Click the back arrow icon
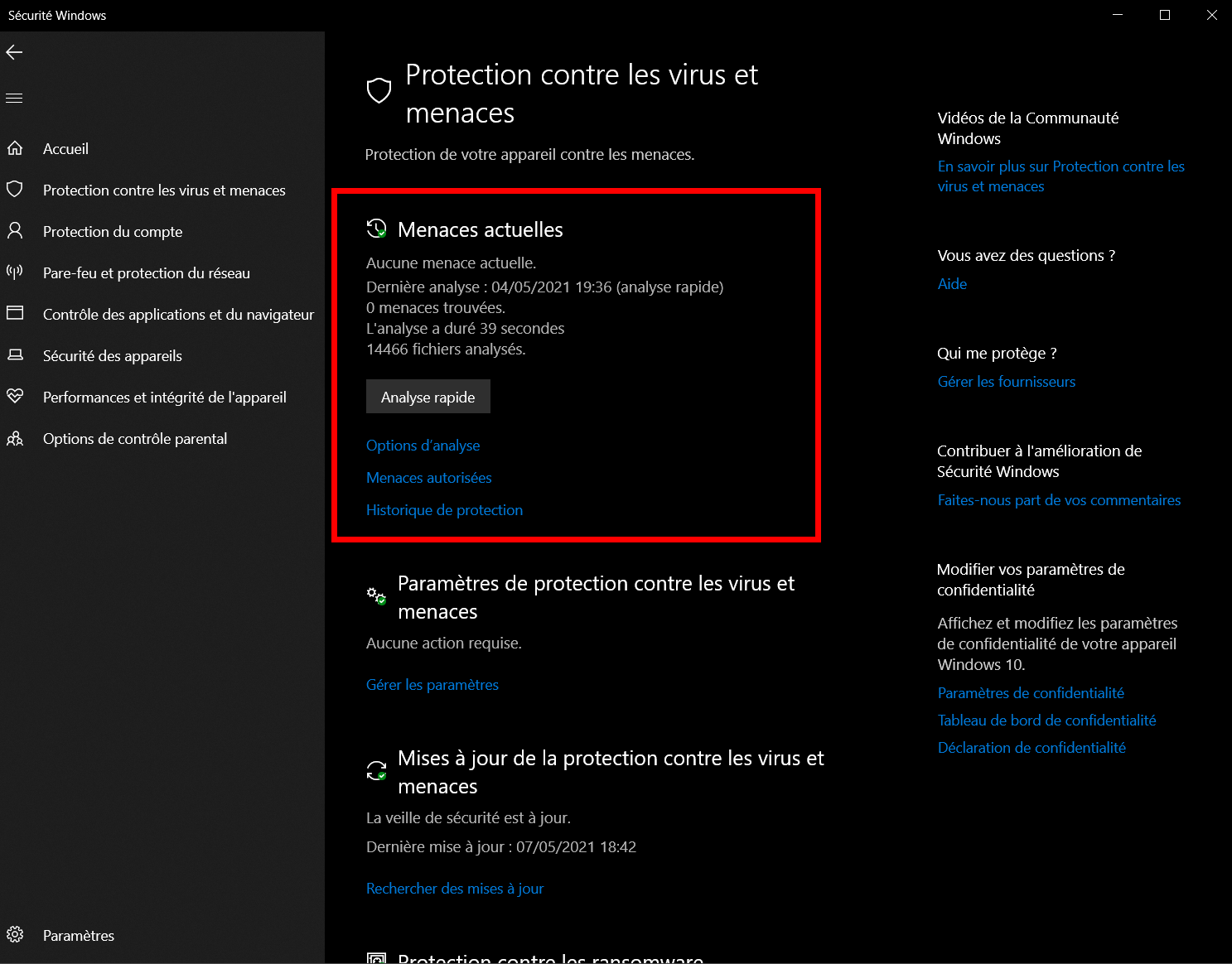This screenshot has height=964, width=1232. [14, 52]
